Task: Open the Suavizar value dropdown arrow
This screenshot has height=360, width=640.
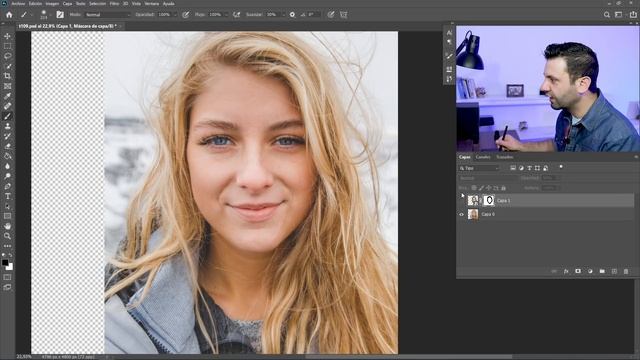Action: (x=283, y=15)
